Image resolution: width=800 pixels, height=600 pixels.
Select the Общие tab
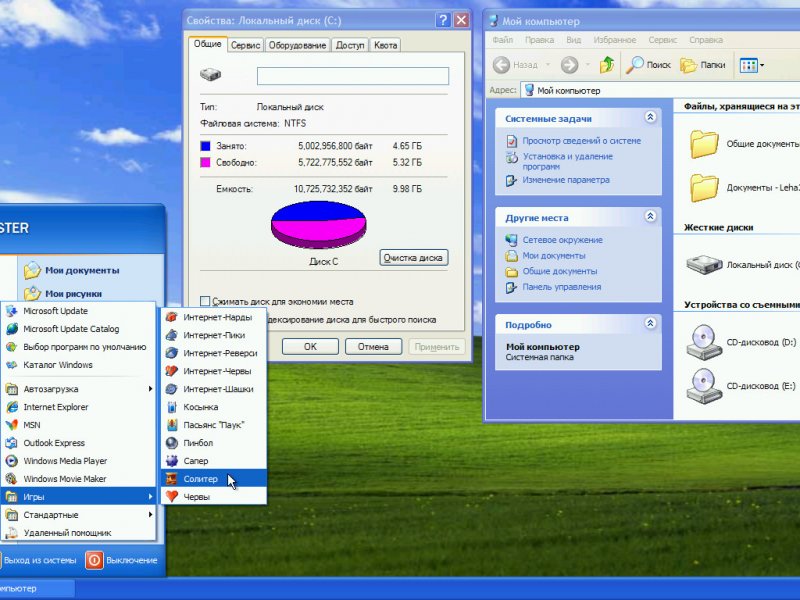(x=207, y=44)
